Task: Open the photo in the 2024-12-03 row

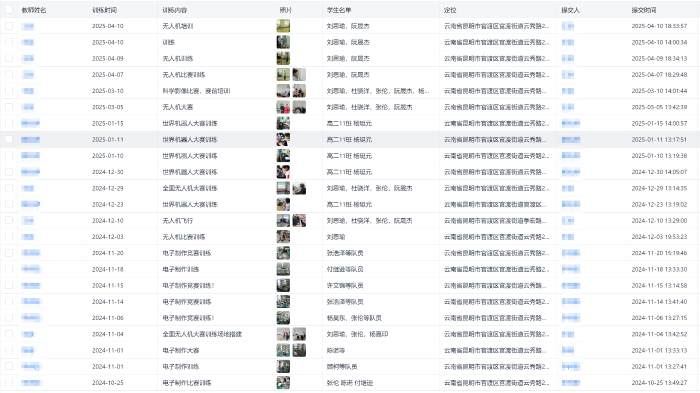Action: point(283,237)
